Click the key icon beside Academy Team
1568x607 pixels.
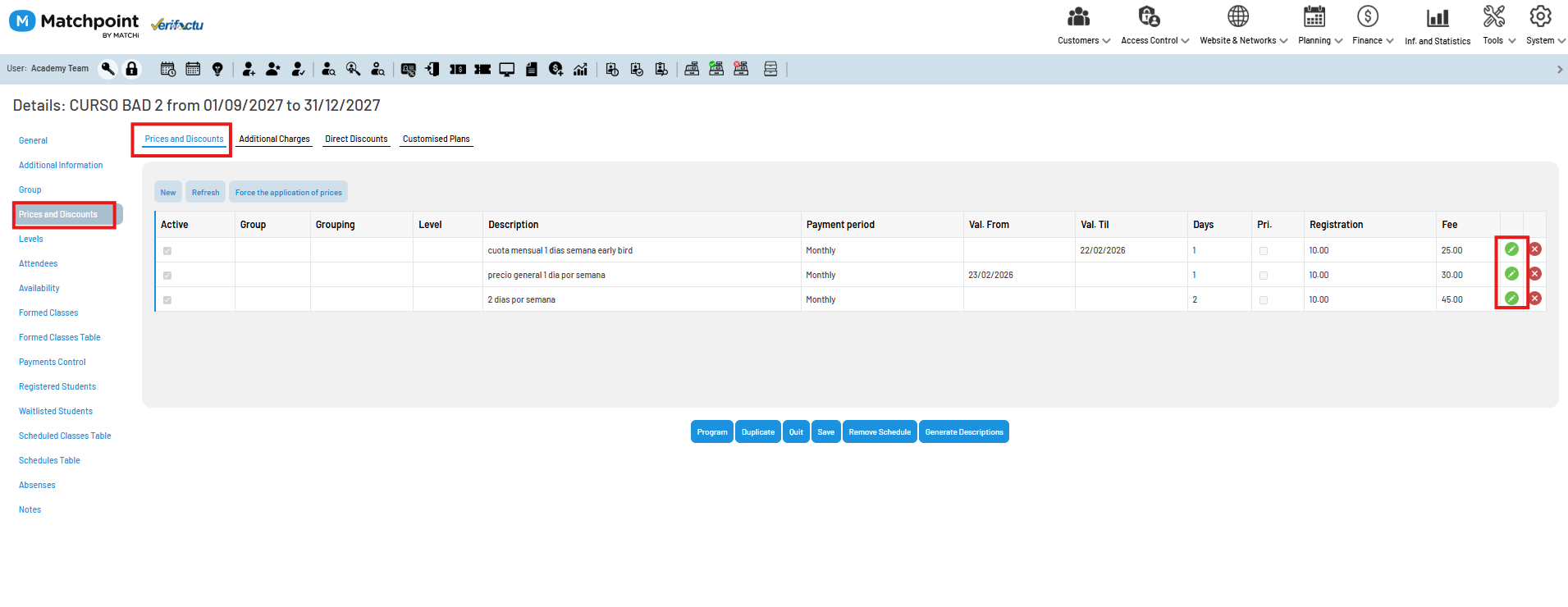click(107, 69)
